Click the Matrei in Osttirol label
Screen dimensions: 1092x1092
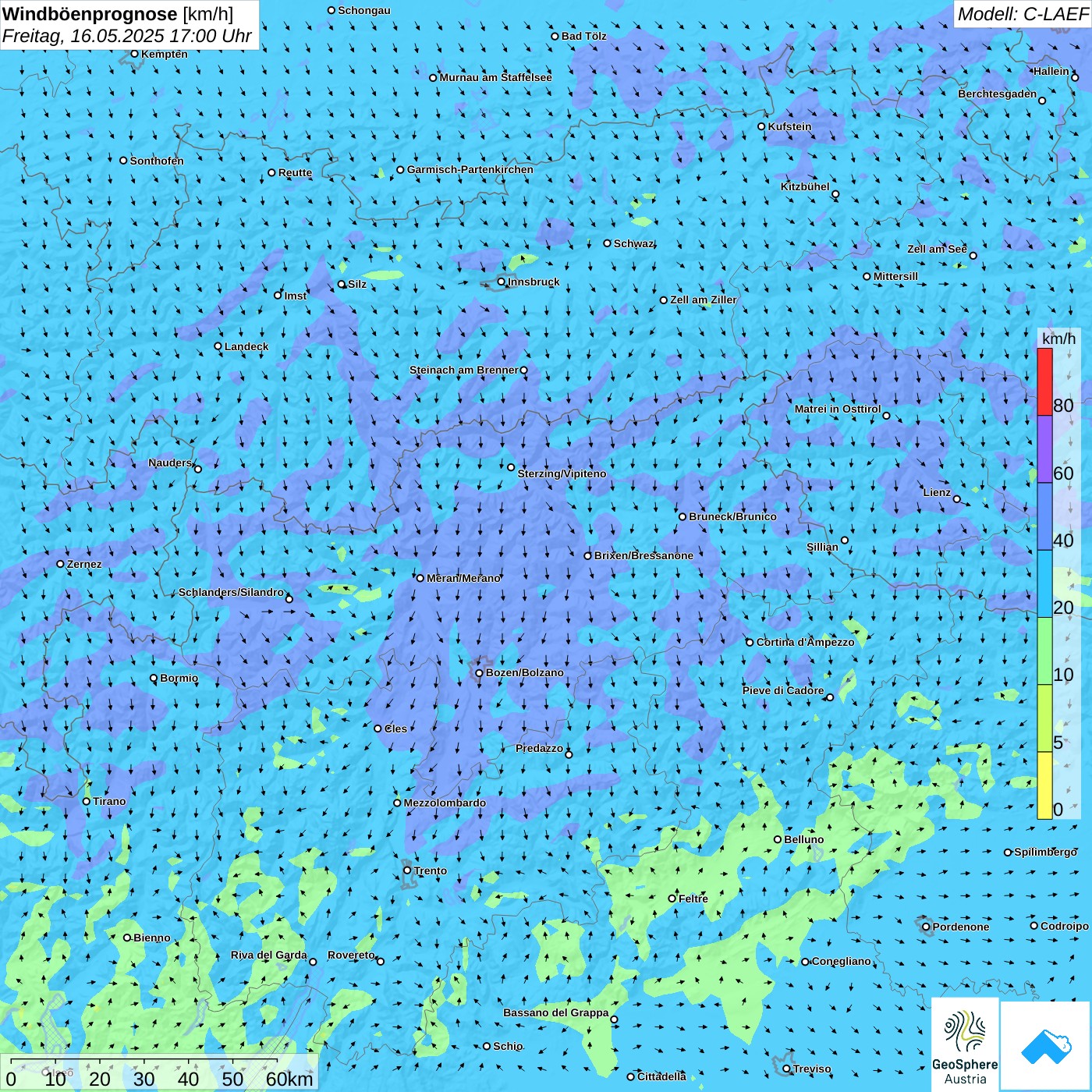838,409
